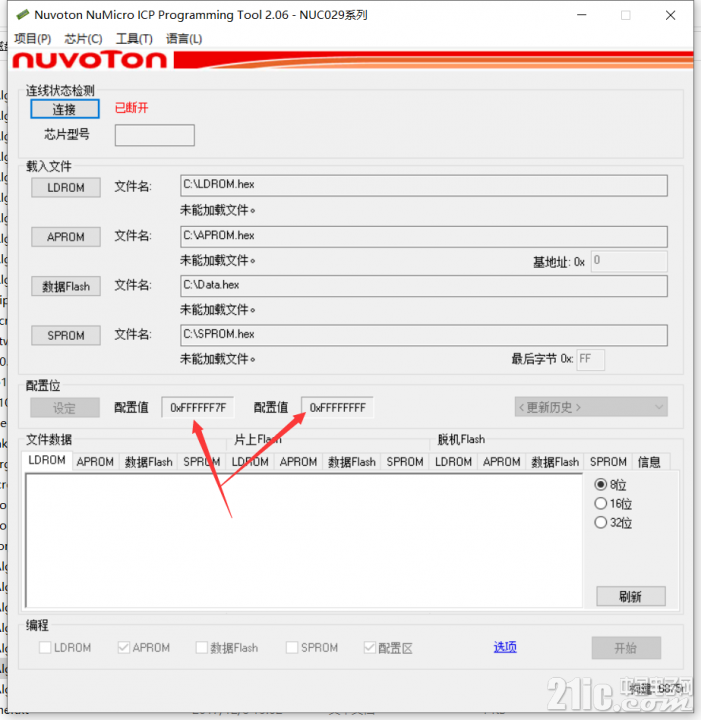Select the SPROM tab under 片上Flash
The image size is (701, 720).
click(x=405, y=461)
